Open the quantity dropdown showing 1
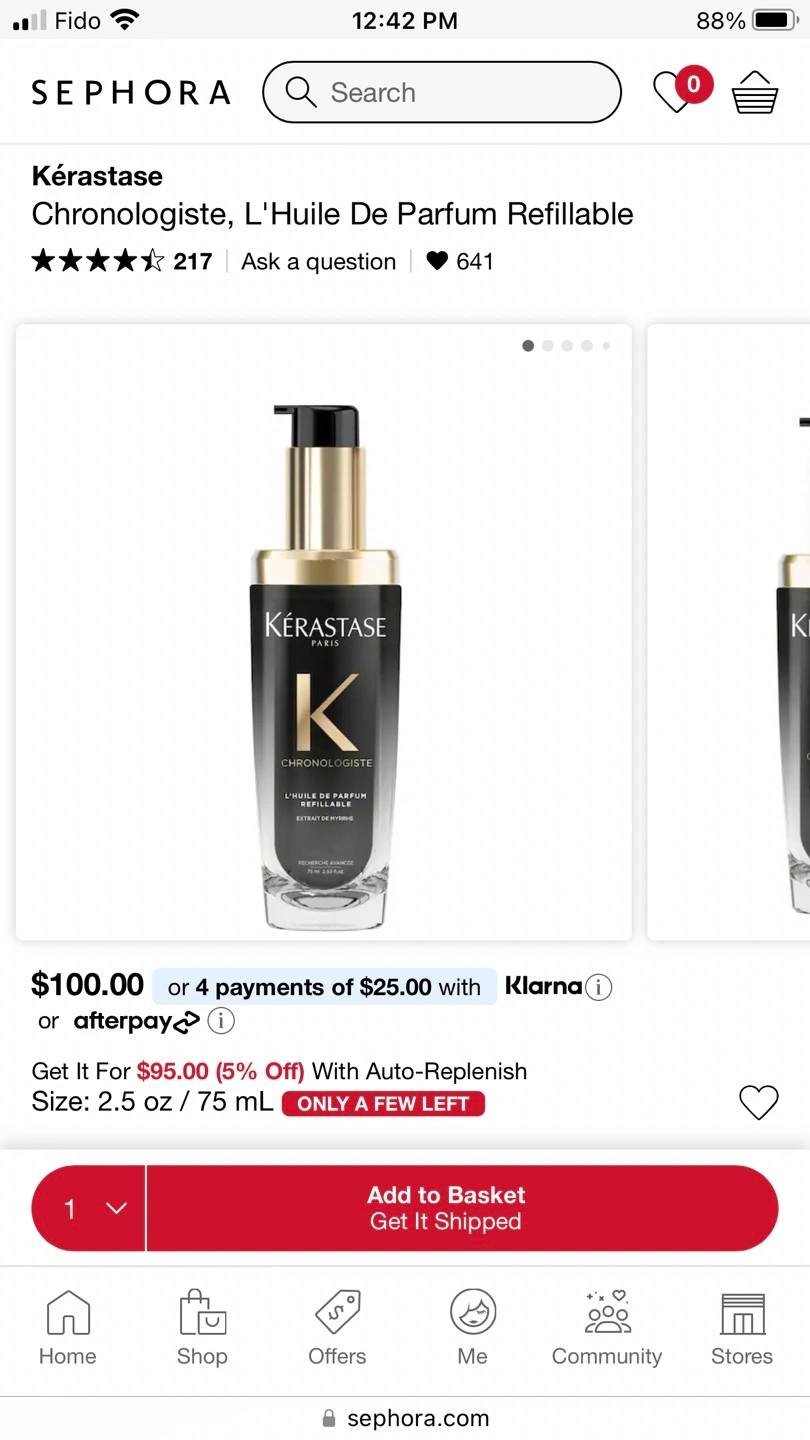 click(x=89, y=1208)
